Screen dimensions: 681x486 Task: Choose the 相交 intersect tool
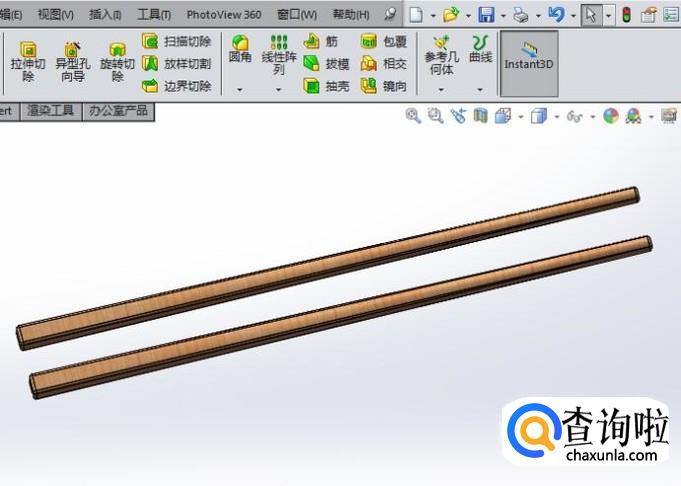(384, 64)
